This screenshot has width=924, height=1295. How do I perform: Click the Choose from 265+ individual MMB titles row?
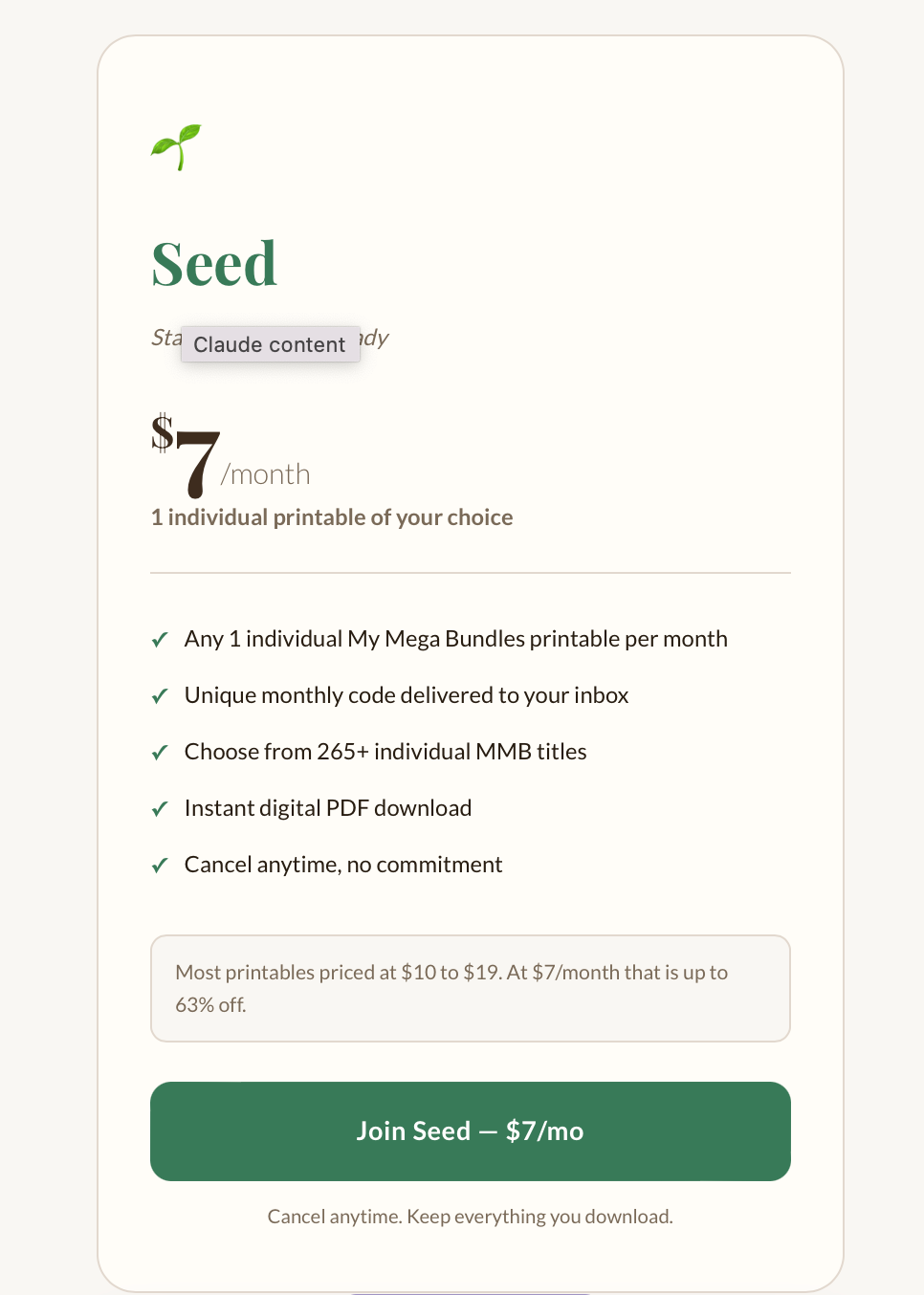(x=385, y=752)
